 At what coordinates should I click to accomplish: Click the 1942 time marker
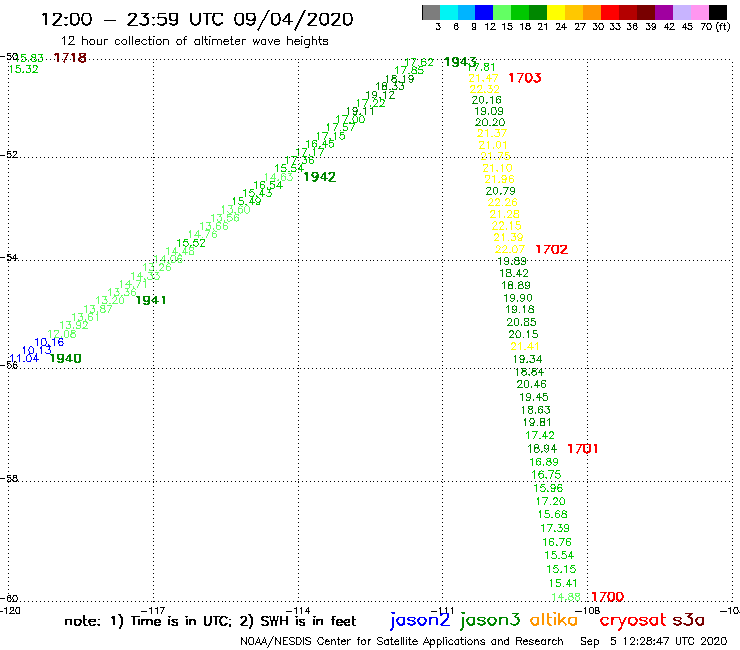pos(320,177)
